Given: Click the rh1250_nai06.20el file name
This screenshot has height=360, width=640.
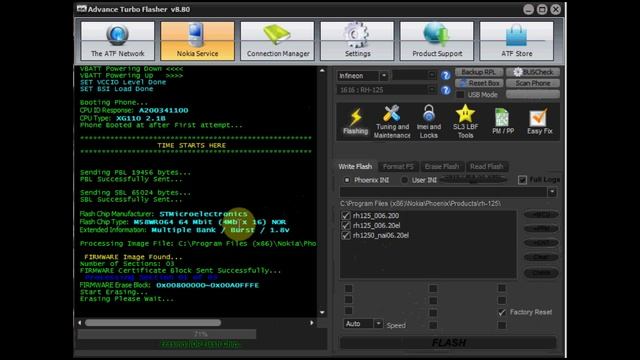Looking at the screenshot, I should tap(381, 235).
